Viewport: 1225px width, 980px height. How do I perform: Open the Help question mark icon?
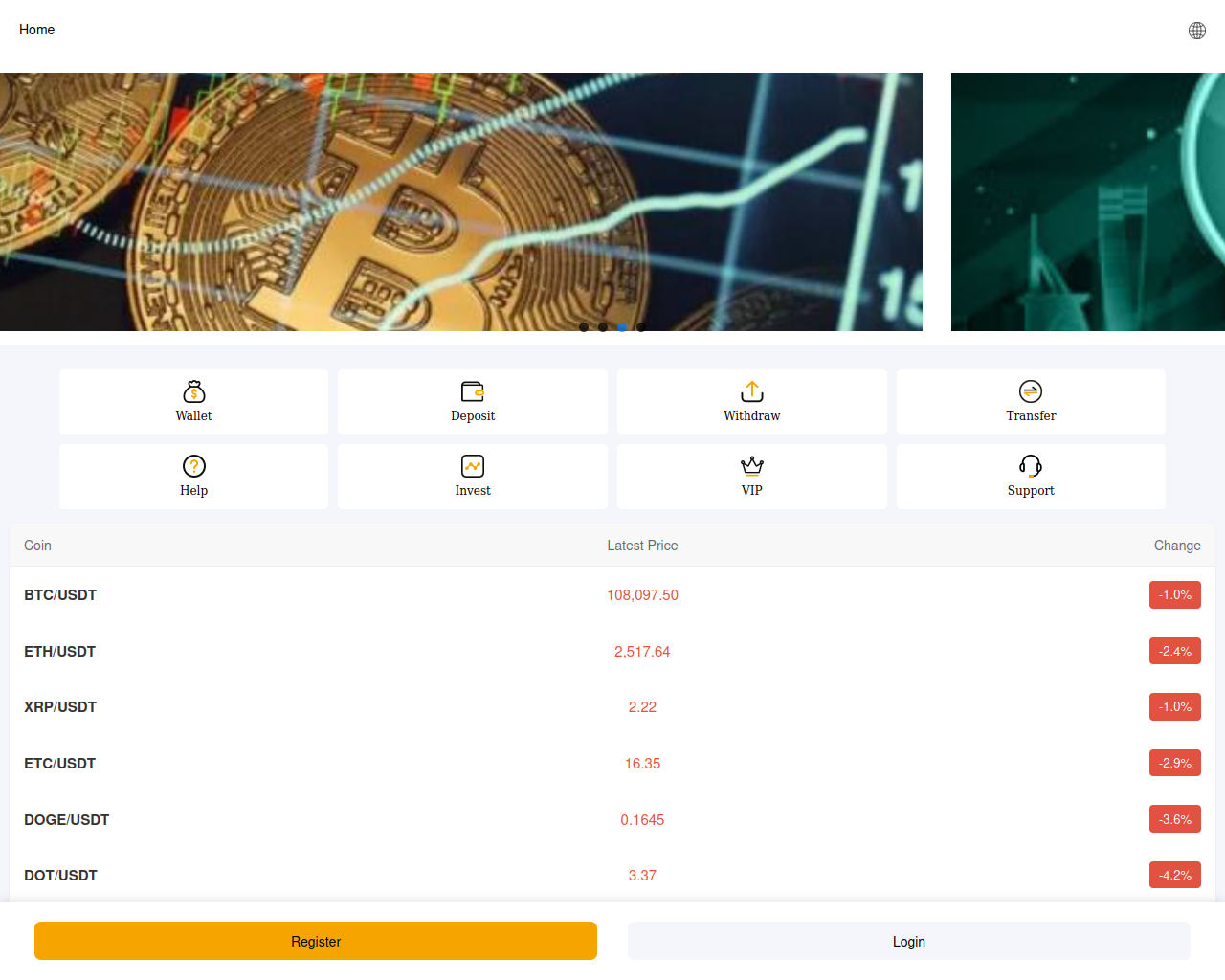pyautogui.click(x=194, y=466)
